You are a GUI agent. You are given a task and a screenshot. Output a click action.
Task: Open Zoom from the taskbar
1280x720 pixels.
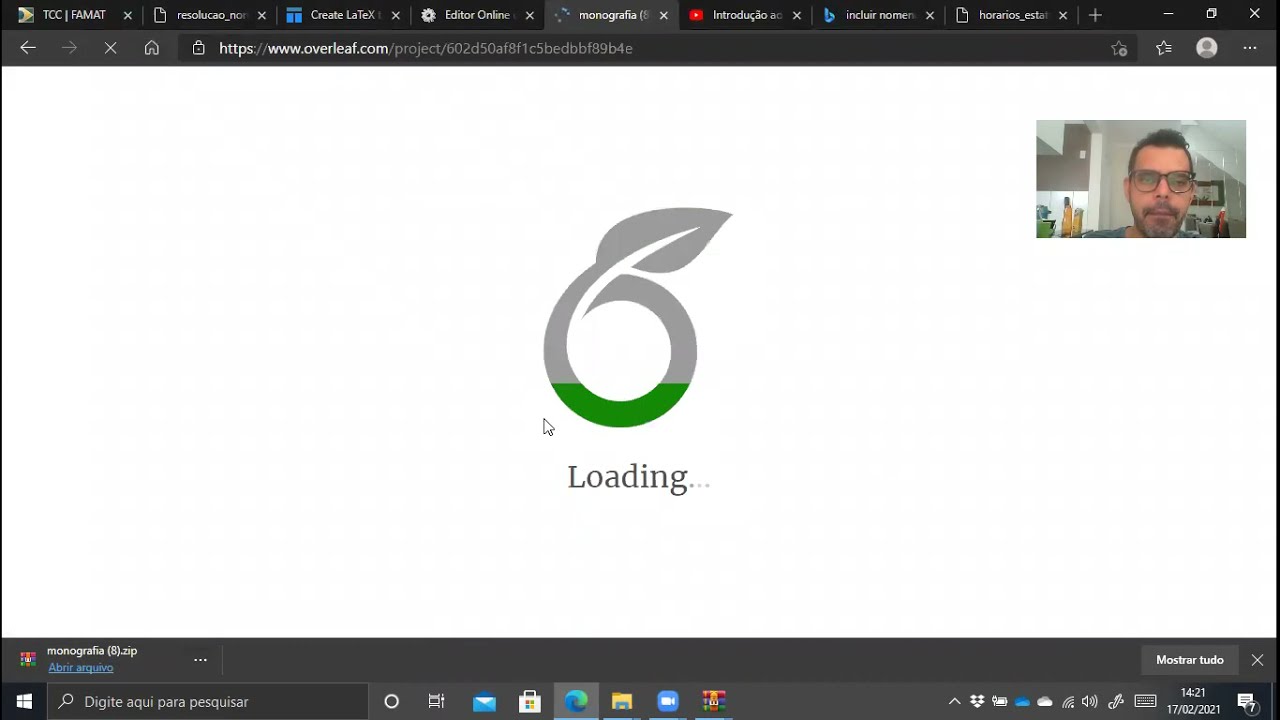(668, 701)
